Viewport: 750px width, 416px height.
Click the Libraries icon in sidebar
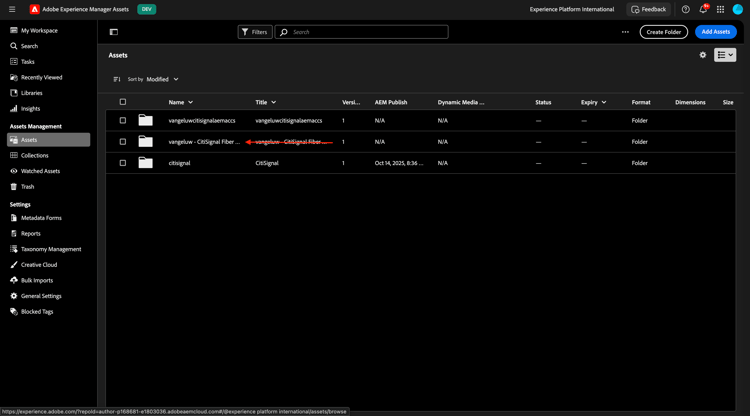[14, 93]
